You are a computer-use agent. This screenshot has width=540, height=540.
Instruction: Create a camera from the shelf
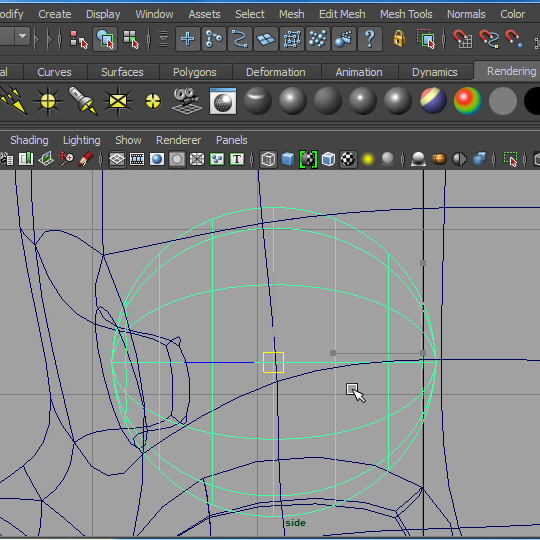click(x=187, y=101)
